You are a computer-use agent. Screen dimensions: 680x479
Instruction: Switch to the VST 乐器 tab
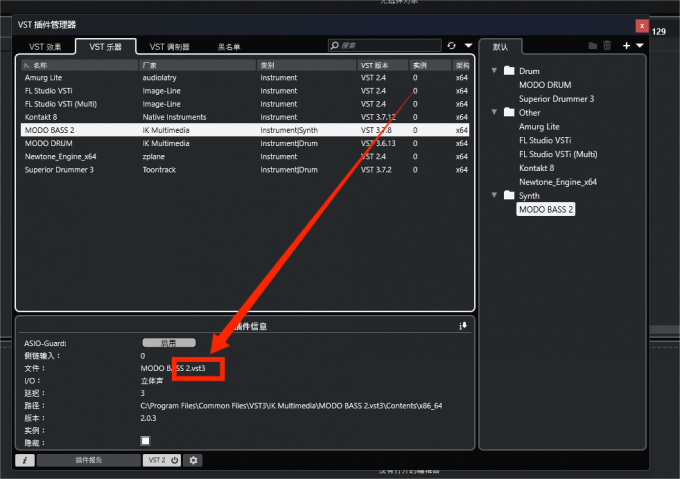[x=105, y=47]
